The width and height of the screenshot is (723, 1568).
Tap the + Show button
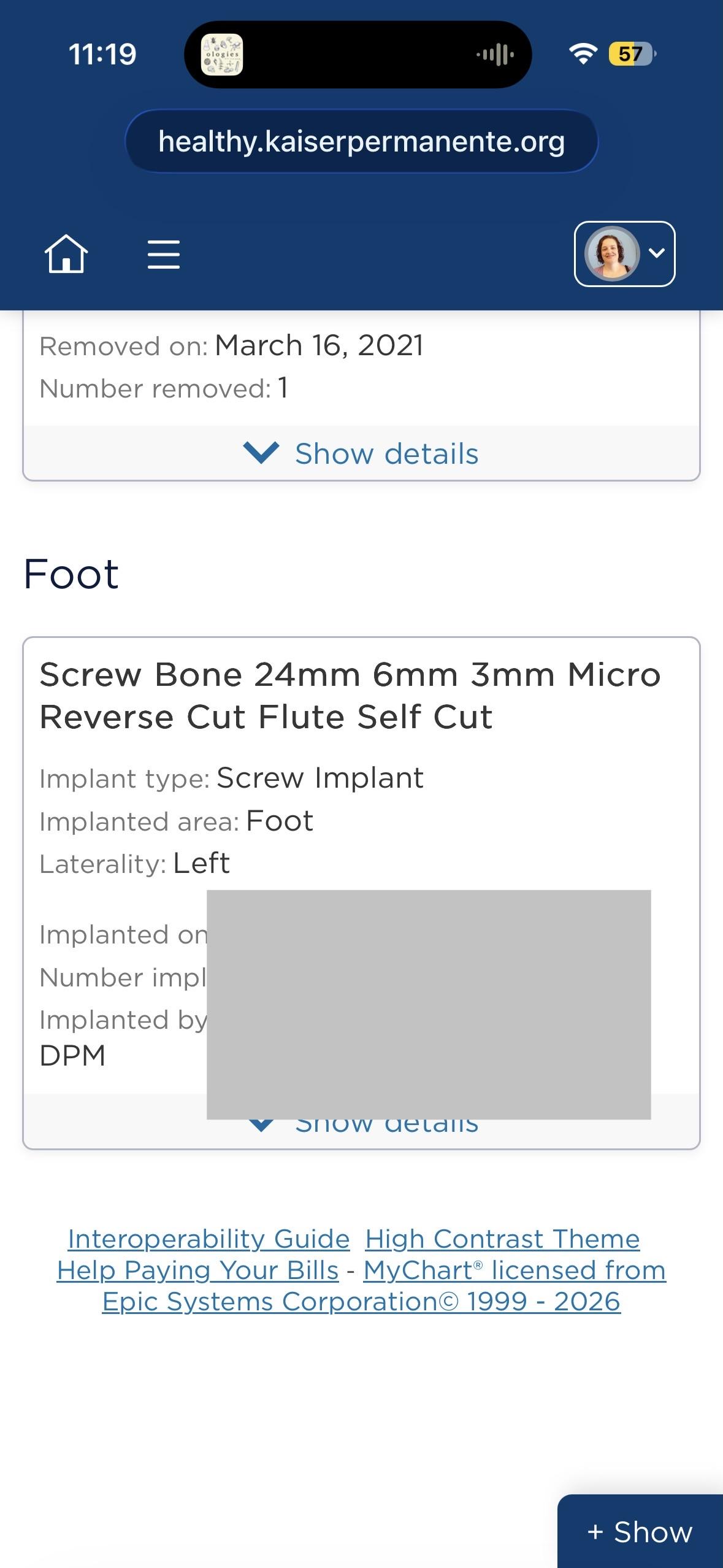(x=640, y=1531)
